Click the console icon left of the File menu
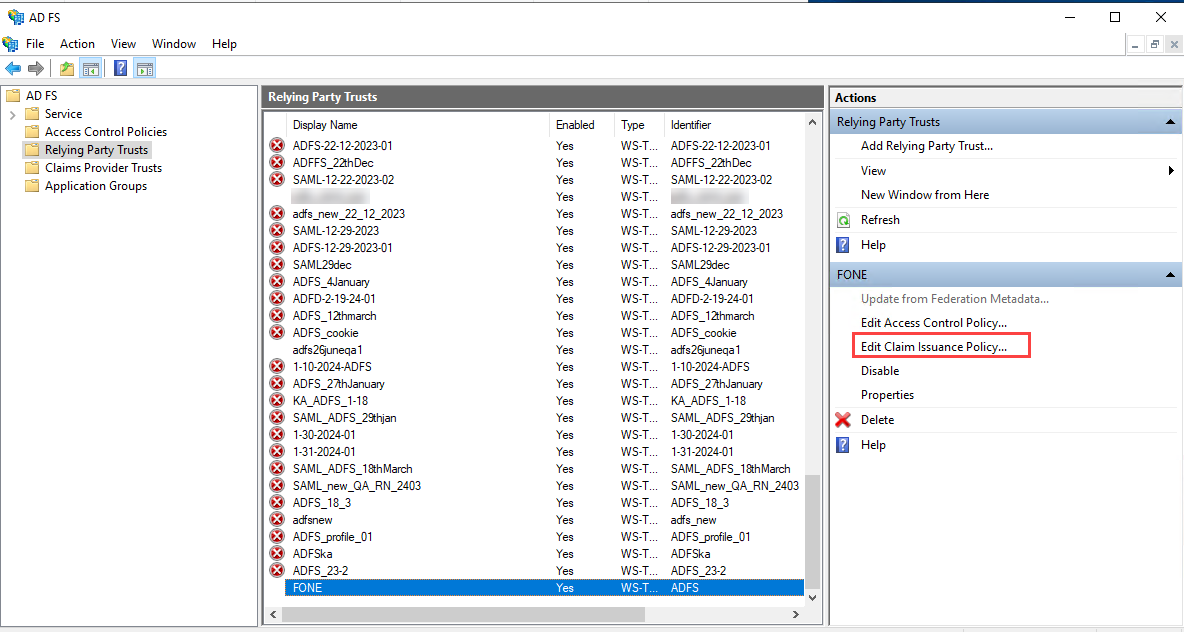The width and height of the screenshot is (1184, 632). tap(11, 44)
